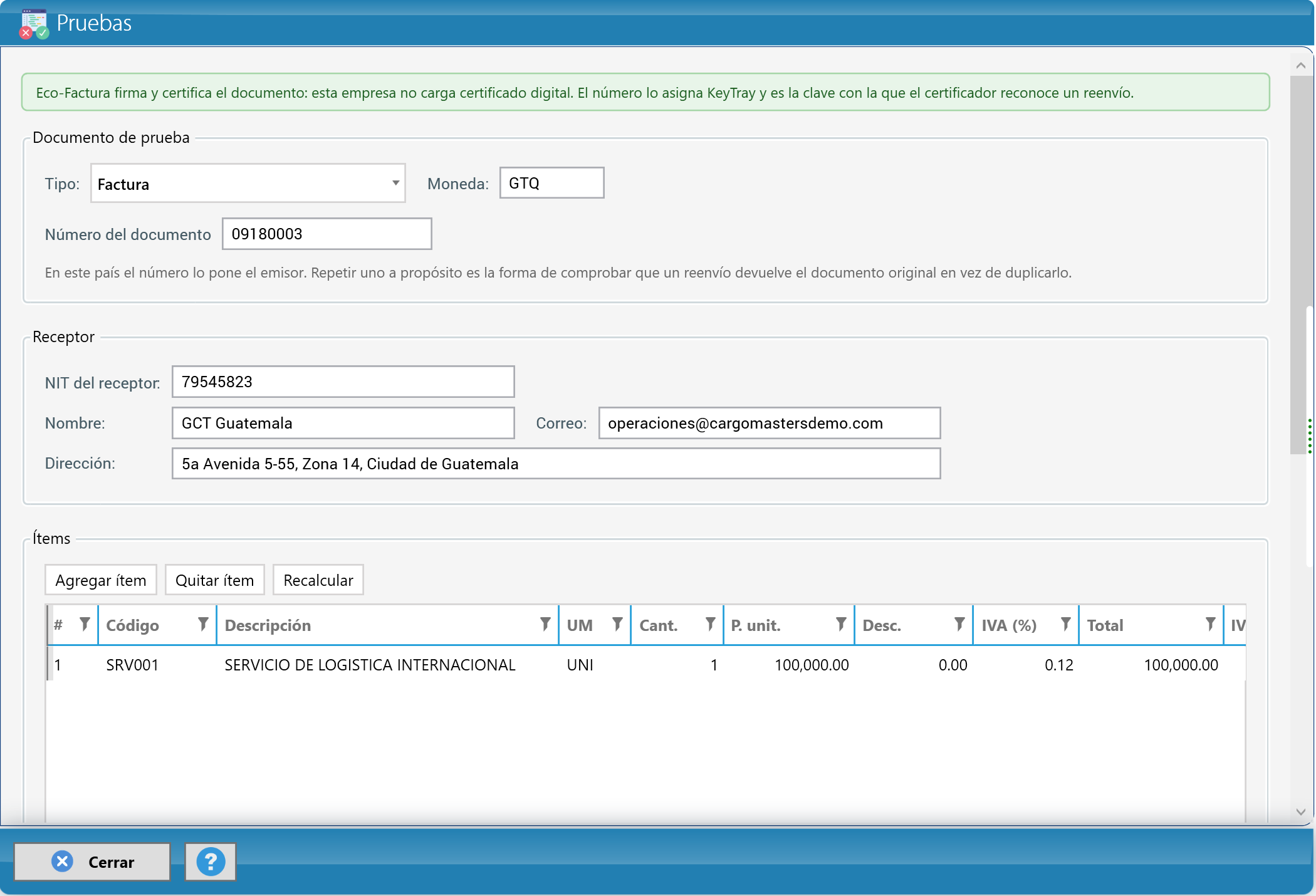1316x896 pixels.
Task: Expand the Tipo Factura dropdown
Action: tap(395, 183)
